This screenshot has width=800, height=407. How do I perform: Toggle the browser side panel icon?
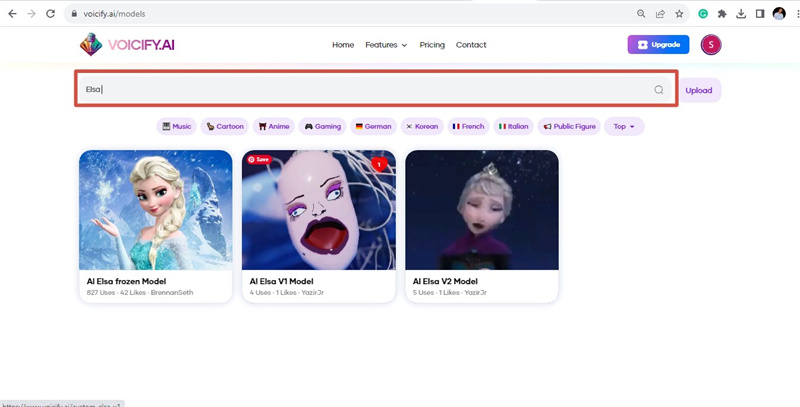pos(760,14)
